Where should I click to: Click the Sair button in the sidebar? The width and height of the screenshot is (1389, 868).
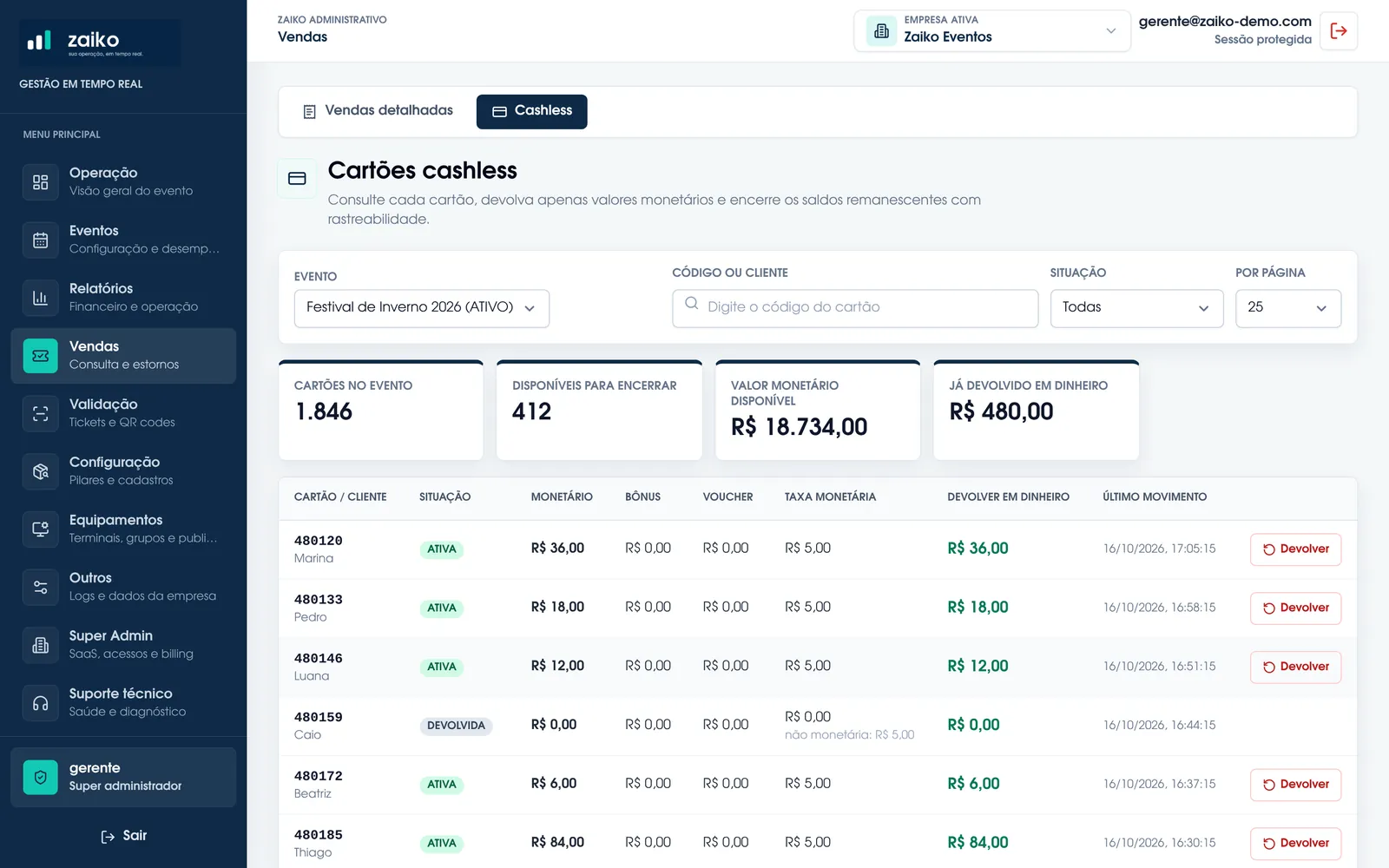(123, 836)
